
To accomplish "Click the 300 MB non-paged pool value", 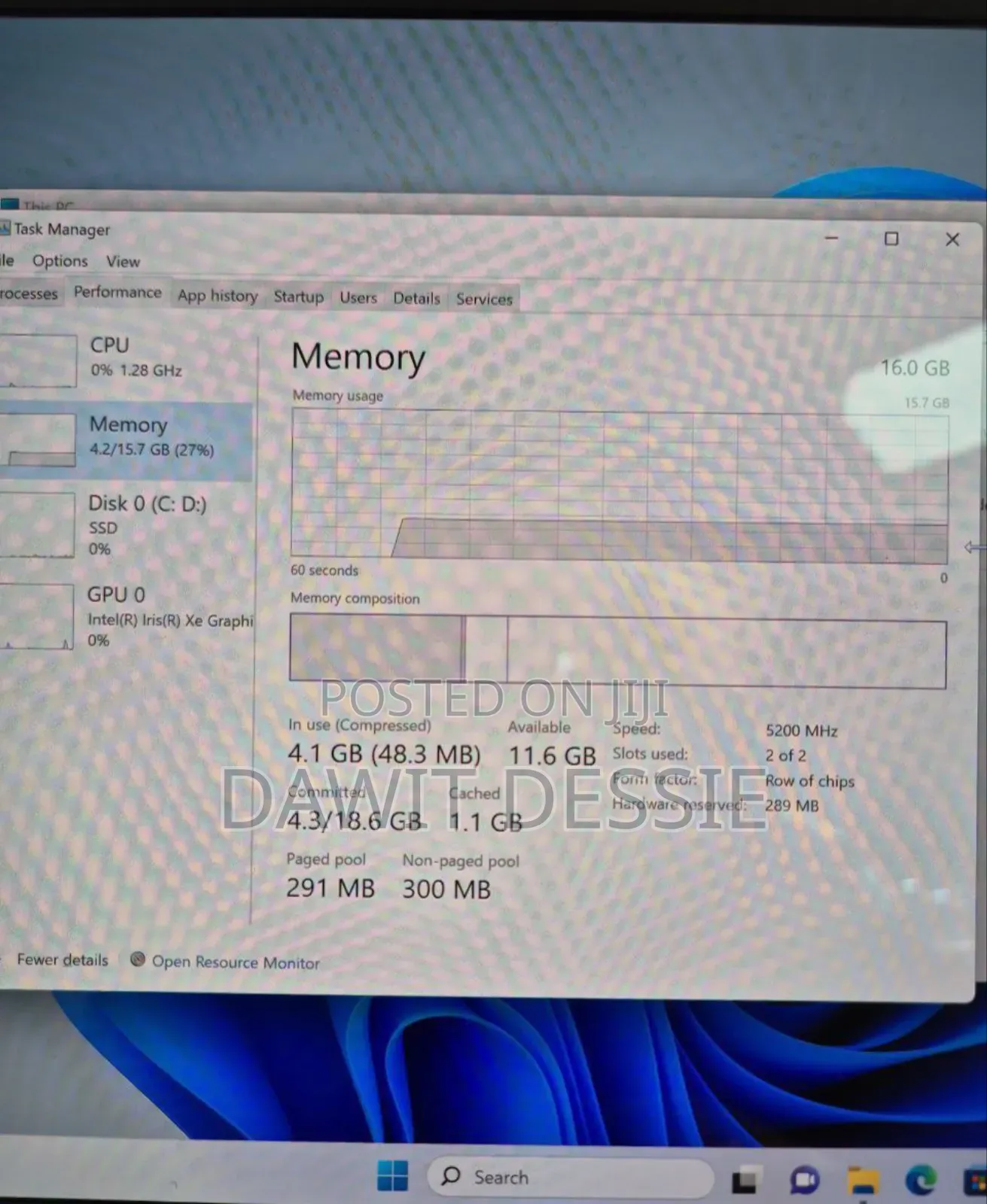I will pyautogui.click(x=446, y=889).
